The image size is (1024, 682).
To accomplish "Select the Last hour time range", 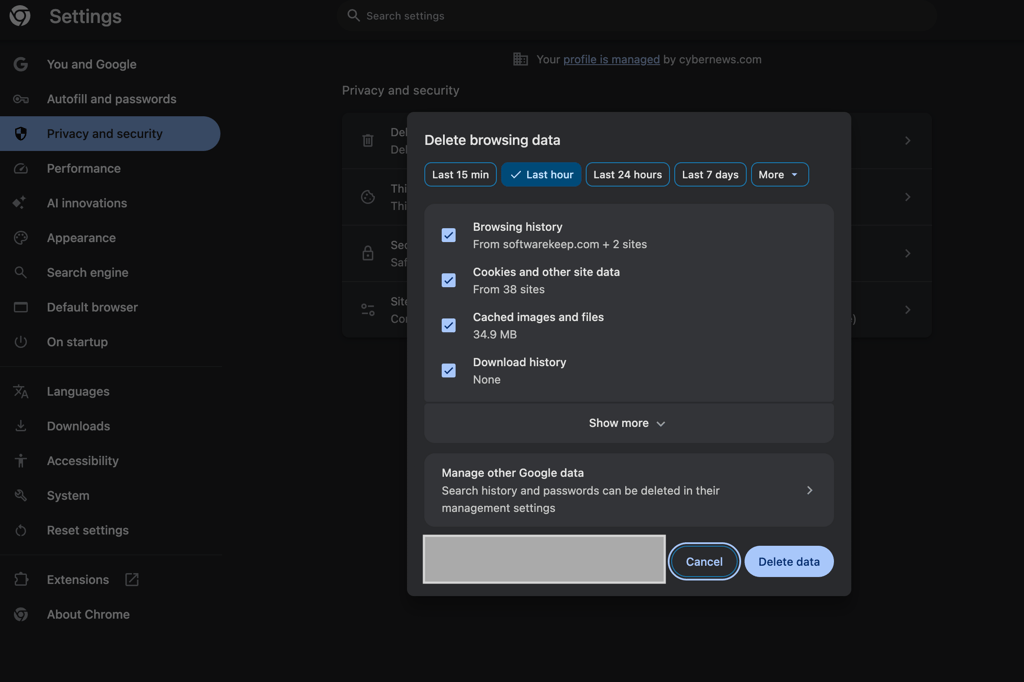I will pos(541,174).
